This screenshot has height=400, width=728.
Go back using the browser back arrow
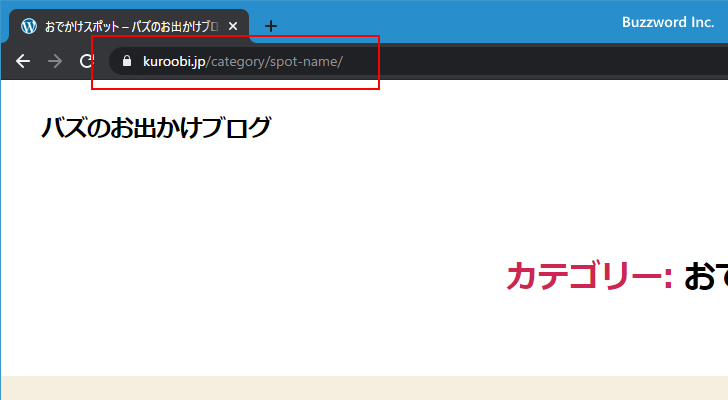[23, 61]
